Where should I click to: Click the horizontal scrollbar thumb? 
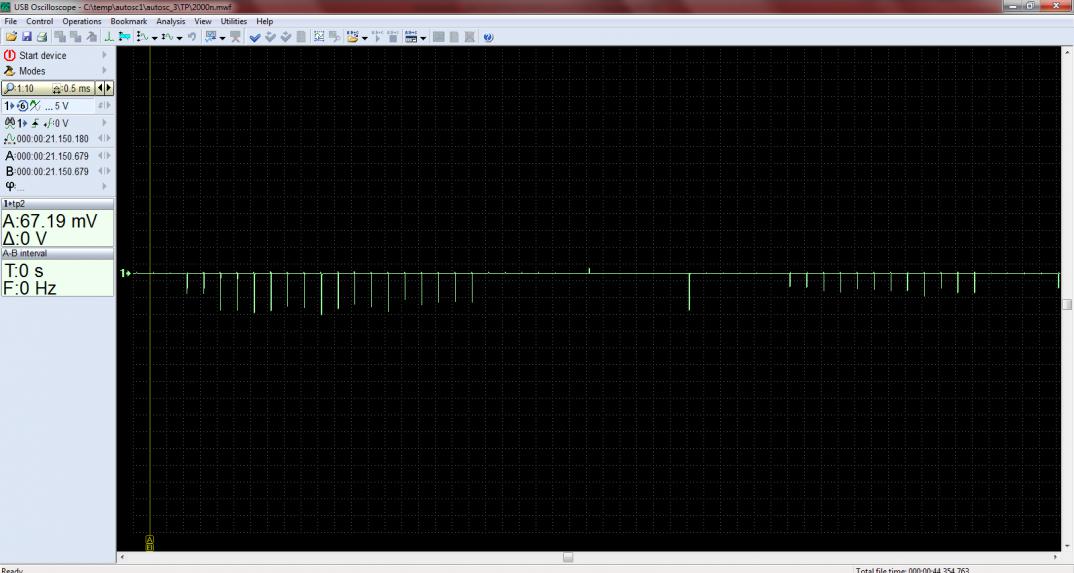point(568,557)
